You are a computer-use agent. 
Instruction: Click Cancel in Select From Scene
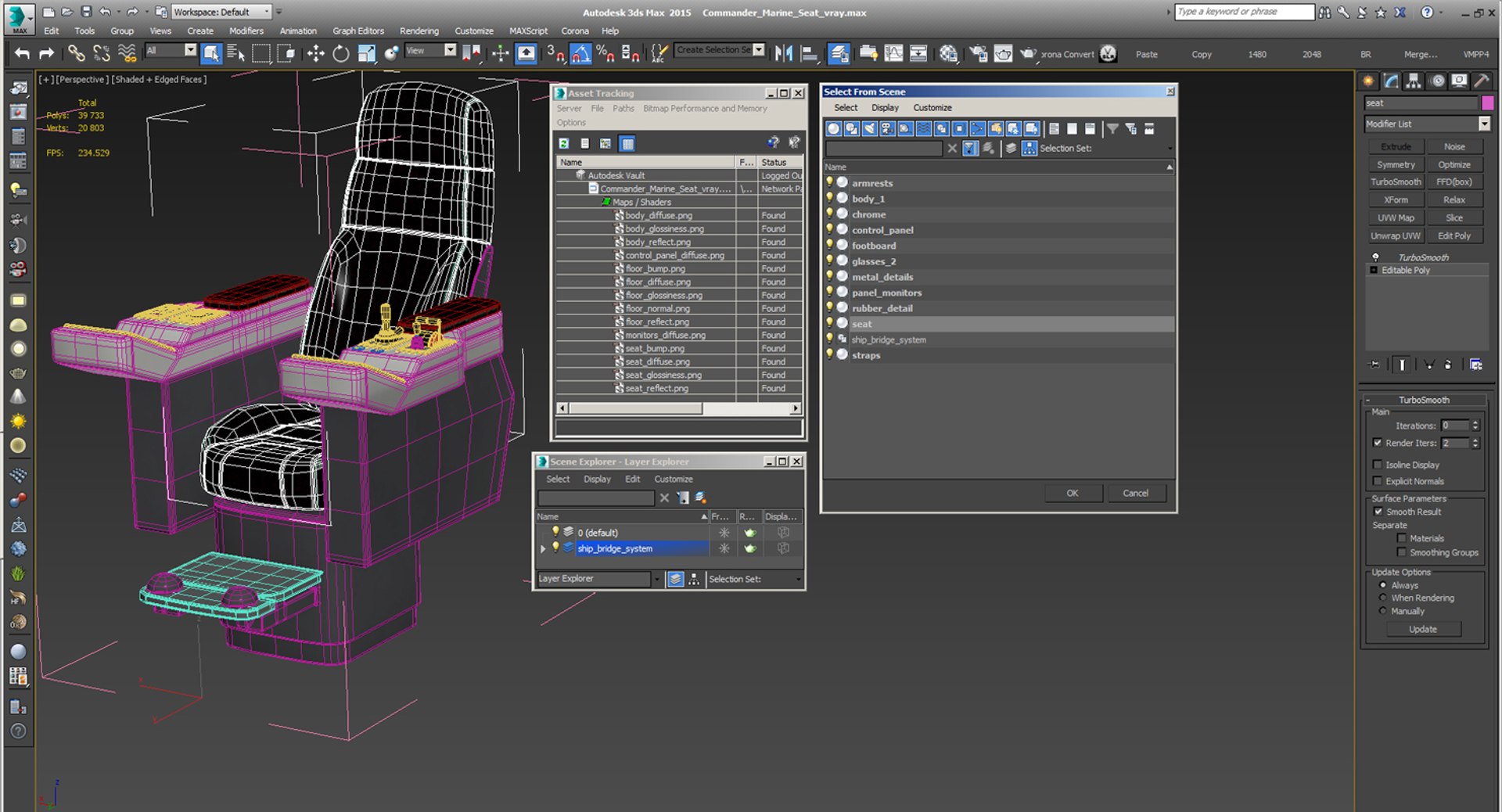(1136, 493)
